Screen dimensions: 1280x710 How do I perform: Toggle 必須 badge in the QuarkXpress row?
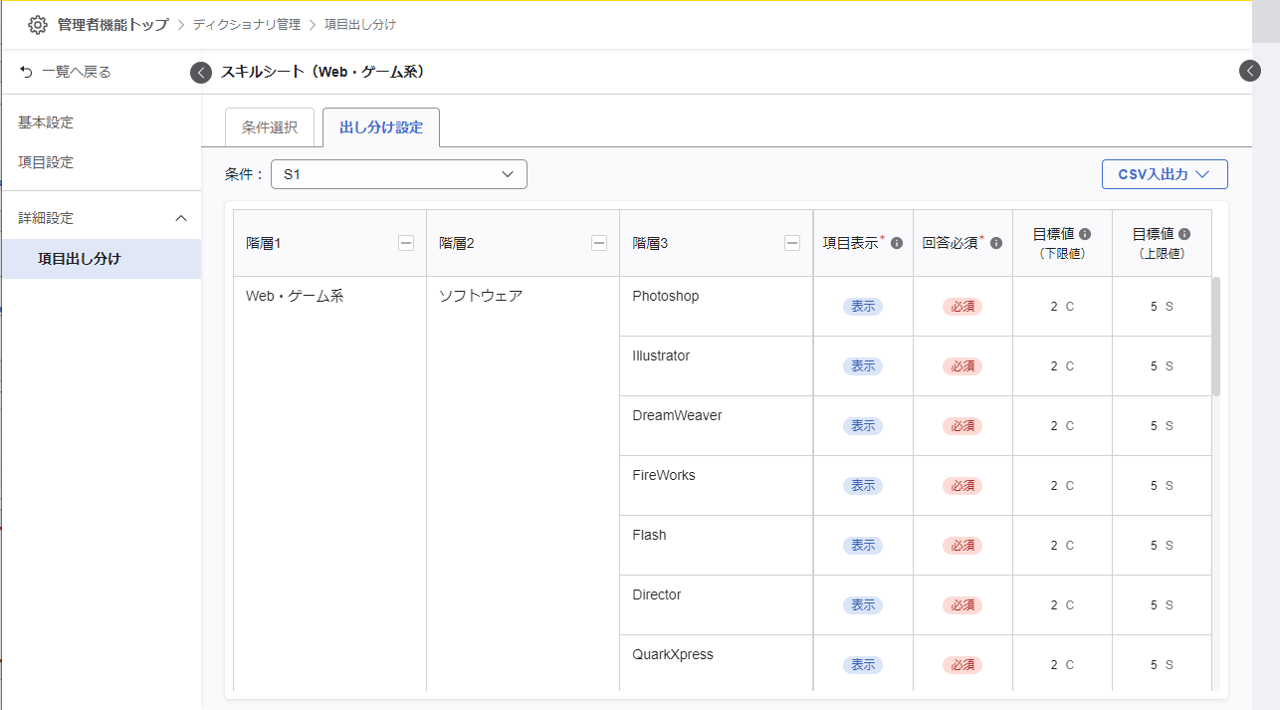pyautogui.click(x=963, y=665)
